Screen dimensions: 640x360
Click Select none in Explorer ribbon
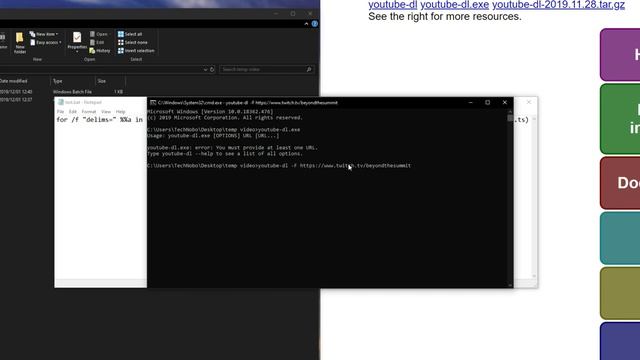[133, 42]
